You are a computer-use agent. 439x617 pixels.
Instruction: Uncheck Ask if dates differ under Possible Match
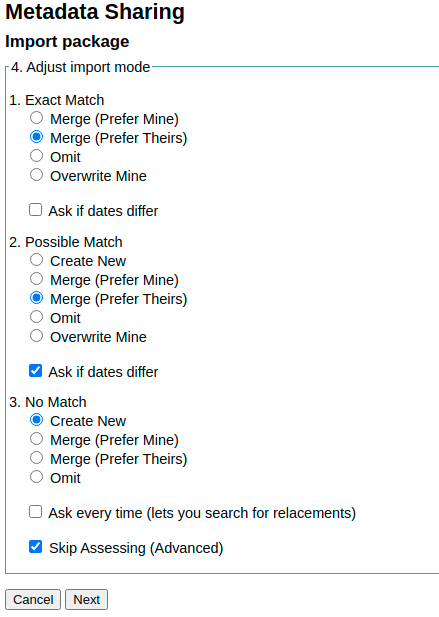click(35, 371)
